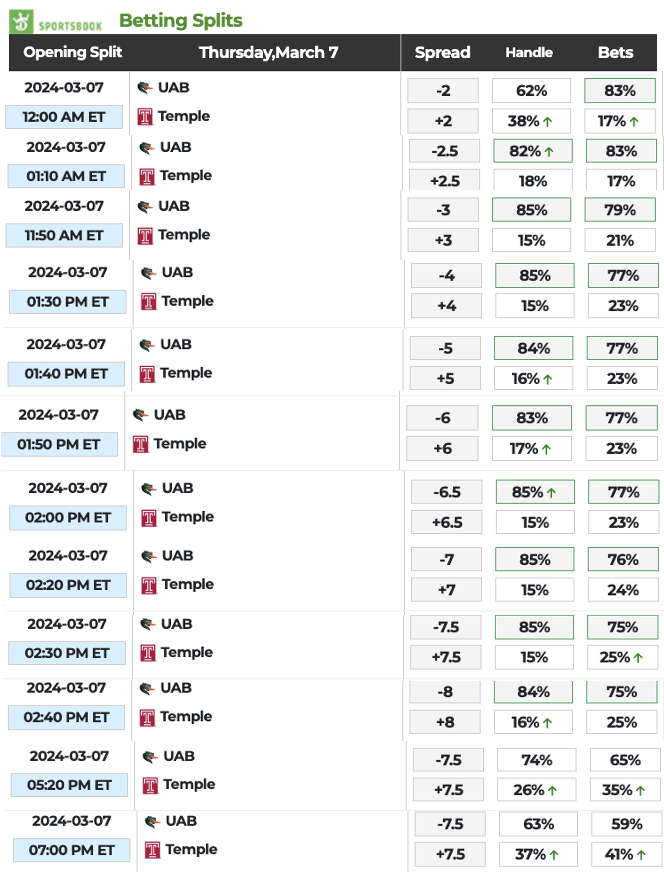Viewport: 664px width, 878px height.
Task: Select the Bets column header
Action: [615, 53]
